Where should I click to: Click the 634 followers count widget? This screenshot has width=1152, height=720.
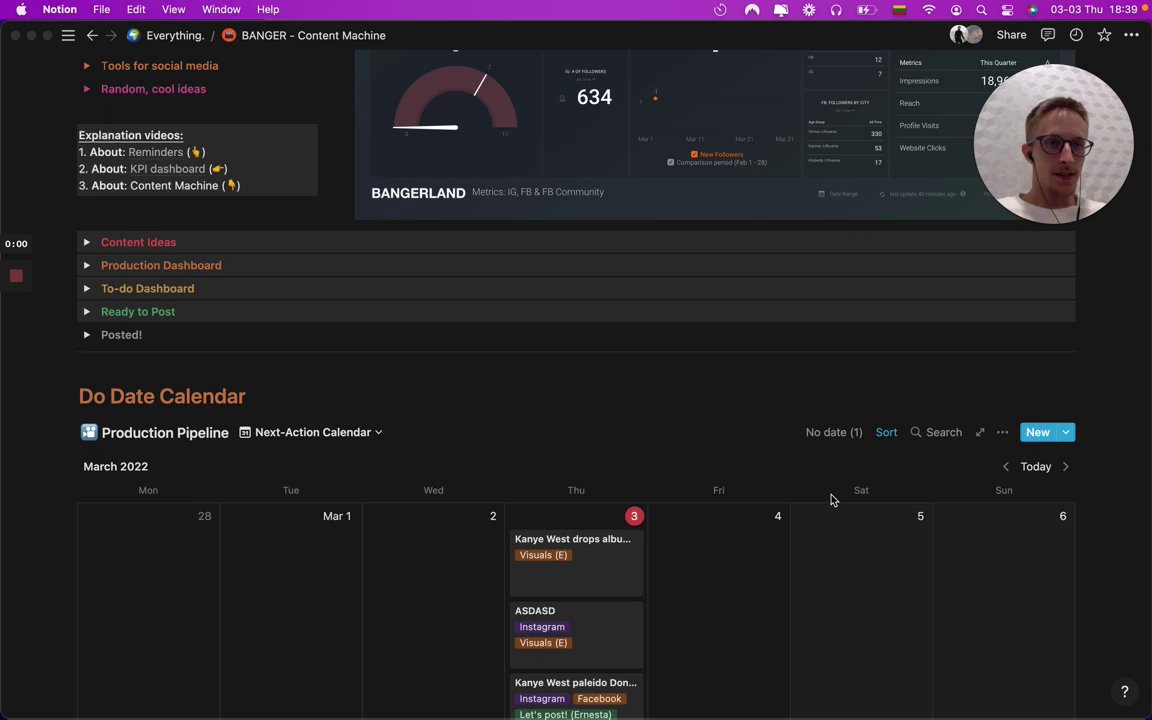coord(586,96)
